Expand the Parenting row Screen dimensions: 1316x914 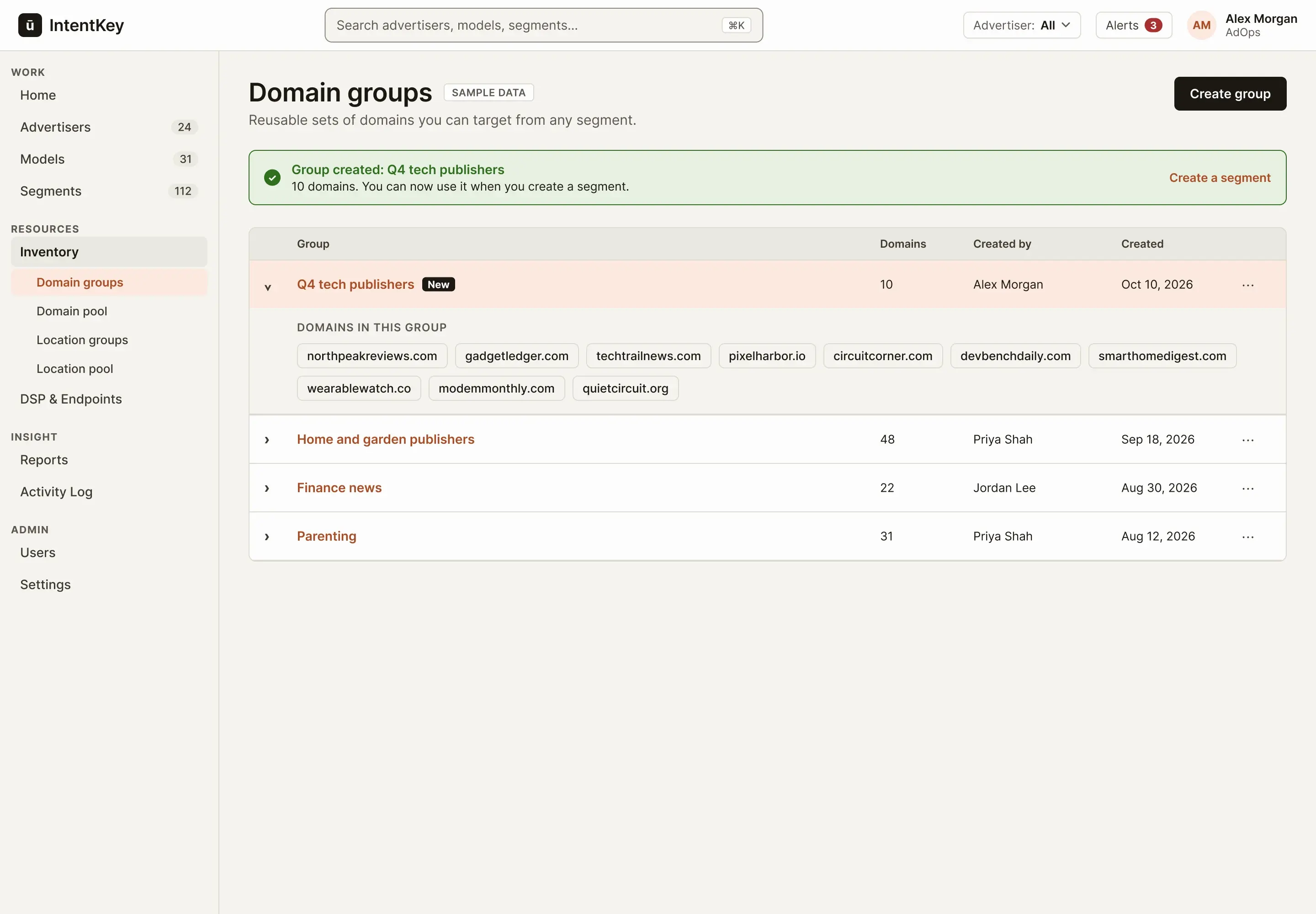pos(267,537)
